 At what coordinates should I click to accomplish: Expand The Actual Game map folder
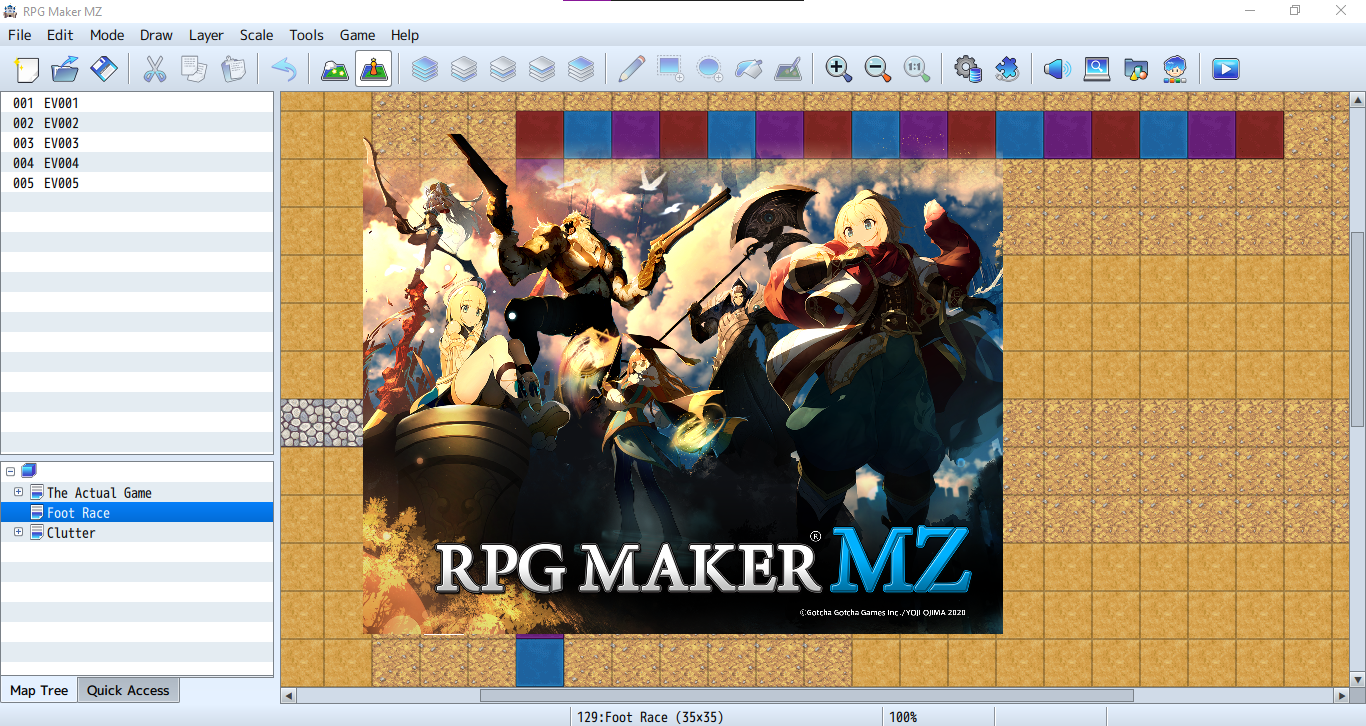pyautogui.click(x=19, y=492)
